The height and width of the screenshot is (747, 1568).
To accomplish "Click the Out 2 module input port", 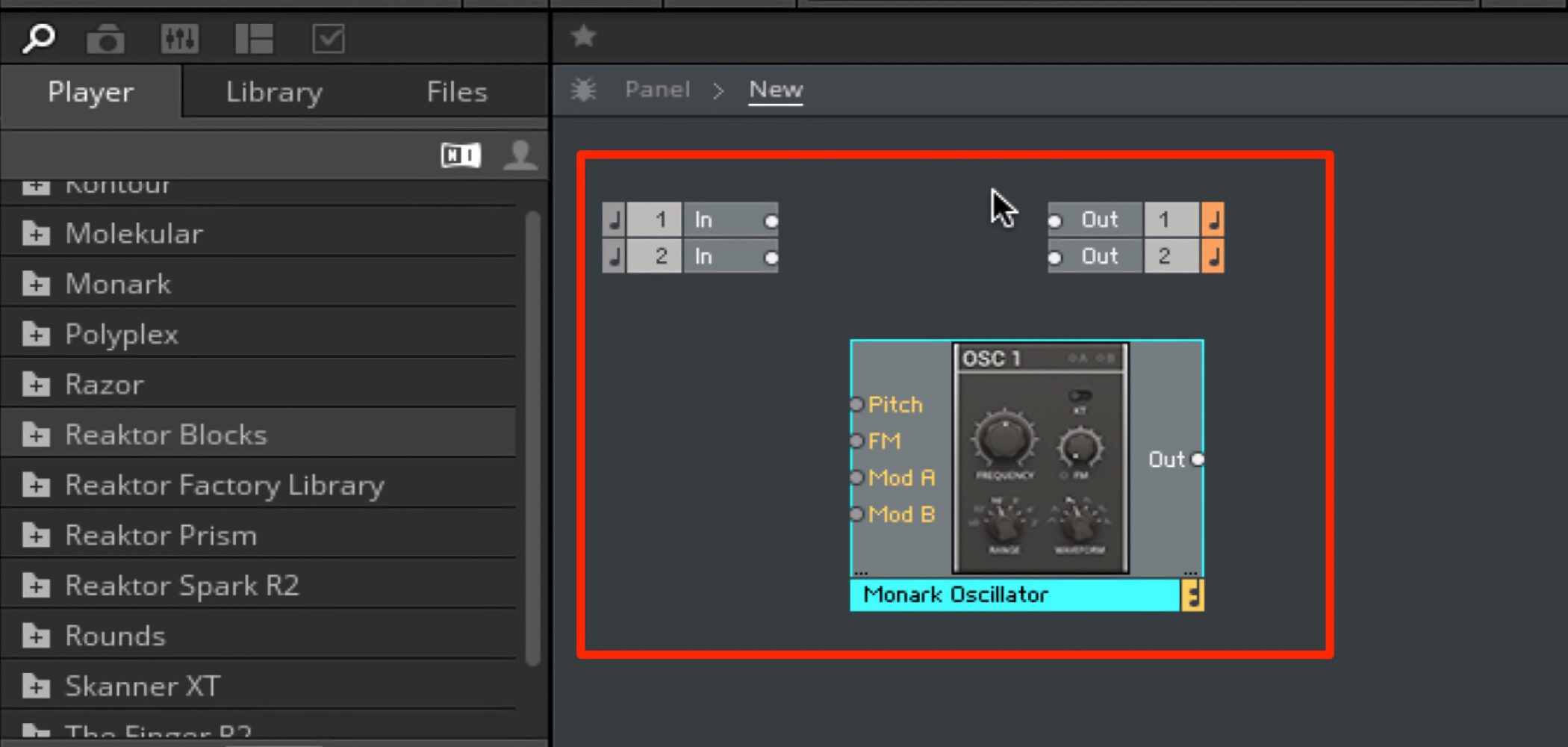I will pos(1054,258).
